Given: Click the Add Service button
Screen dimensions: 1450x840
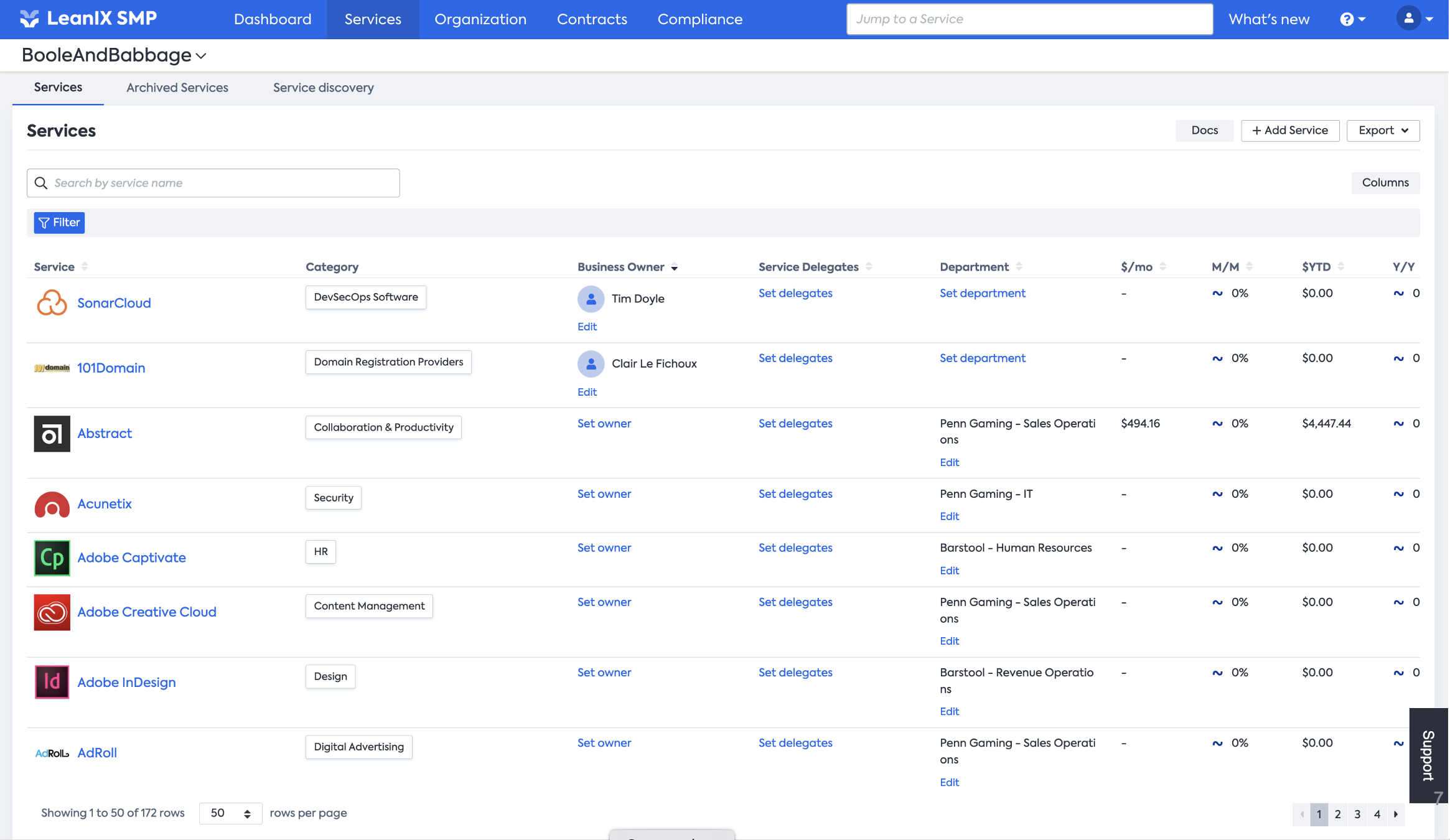Looking at the screenshot, I should coord(1290,131).
